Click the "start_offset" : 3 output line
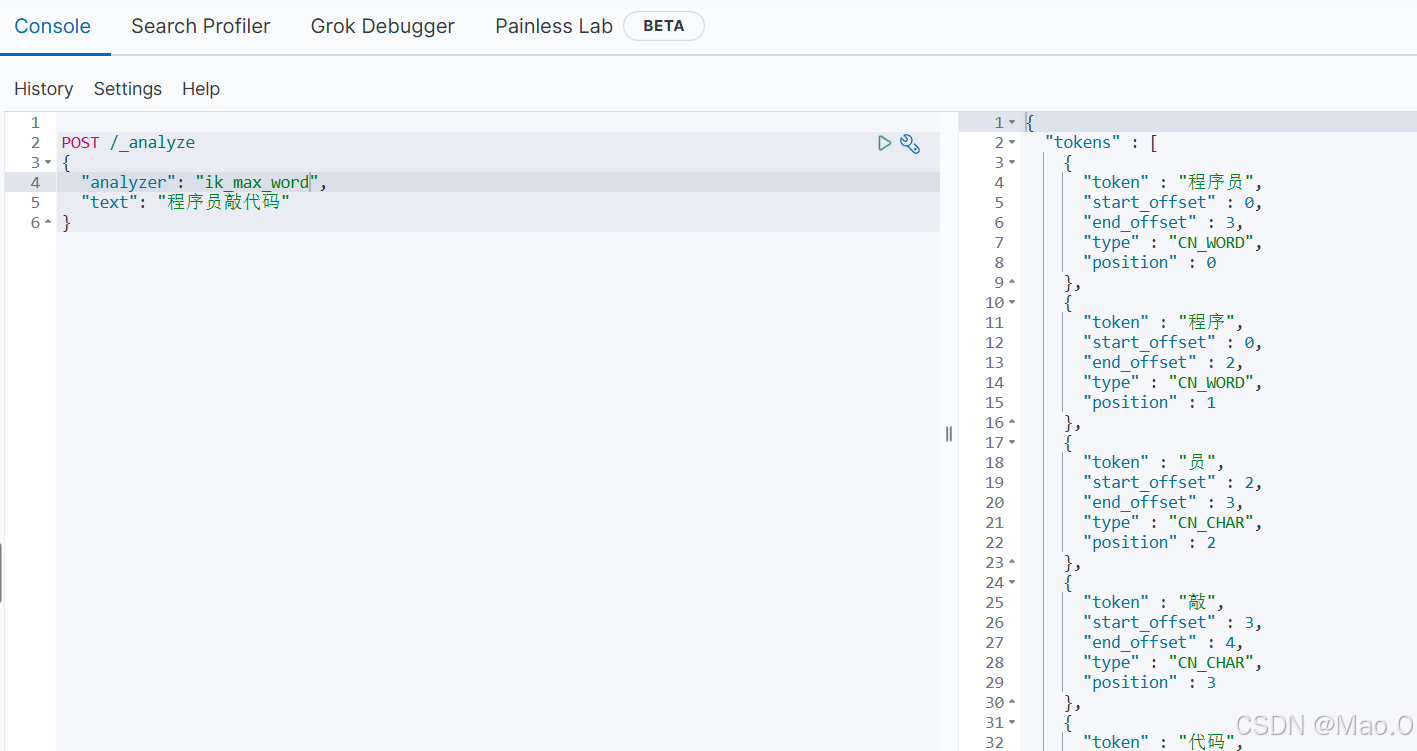Viewport: 1417px width, 751px height. click(x=1173, y=622)
